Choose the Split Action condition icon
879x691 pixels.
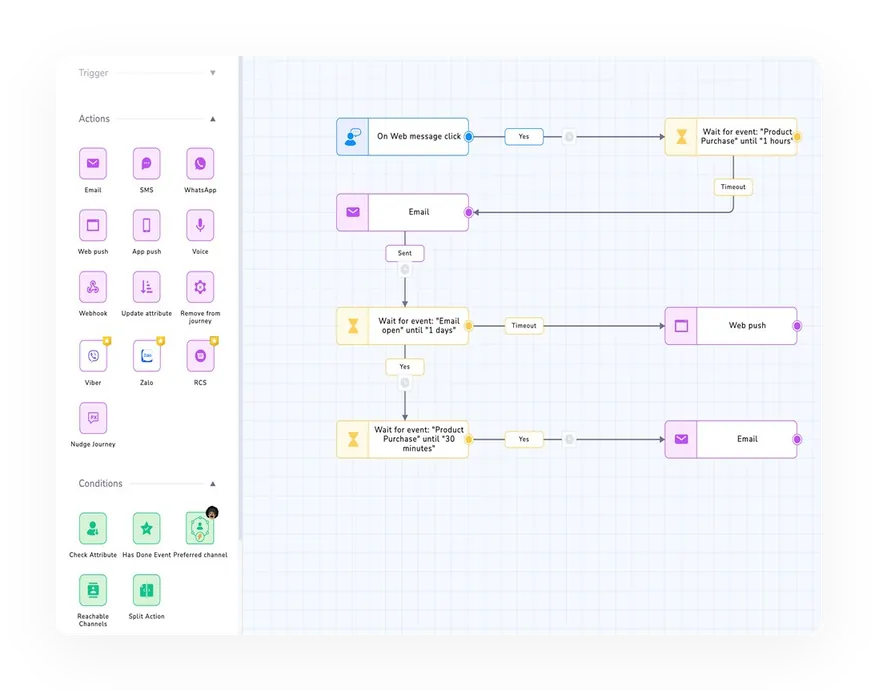pyautogui.click(x=146, y=590)
